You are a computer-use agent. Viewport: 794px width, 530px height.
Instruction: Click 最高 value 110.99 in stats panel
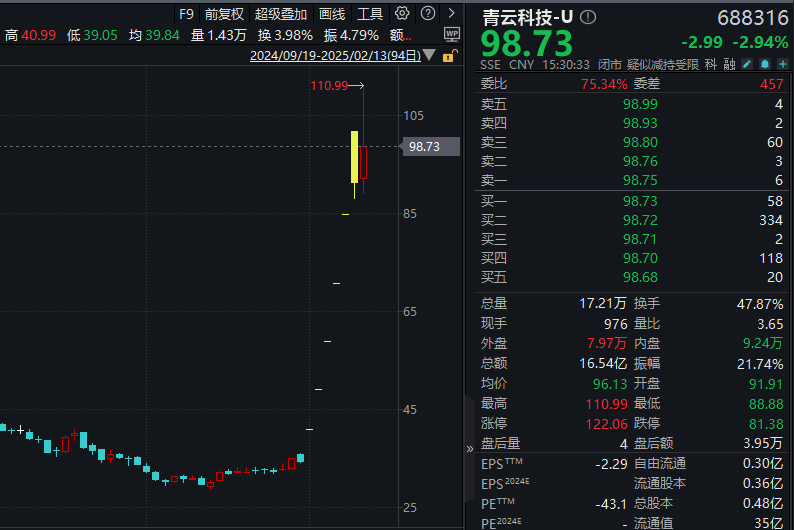[x=607, y=404]
